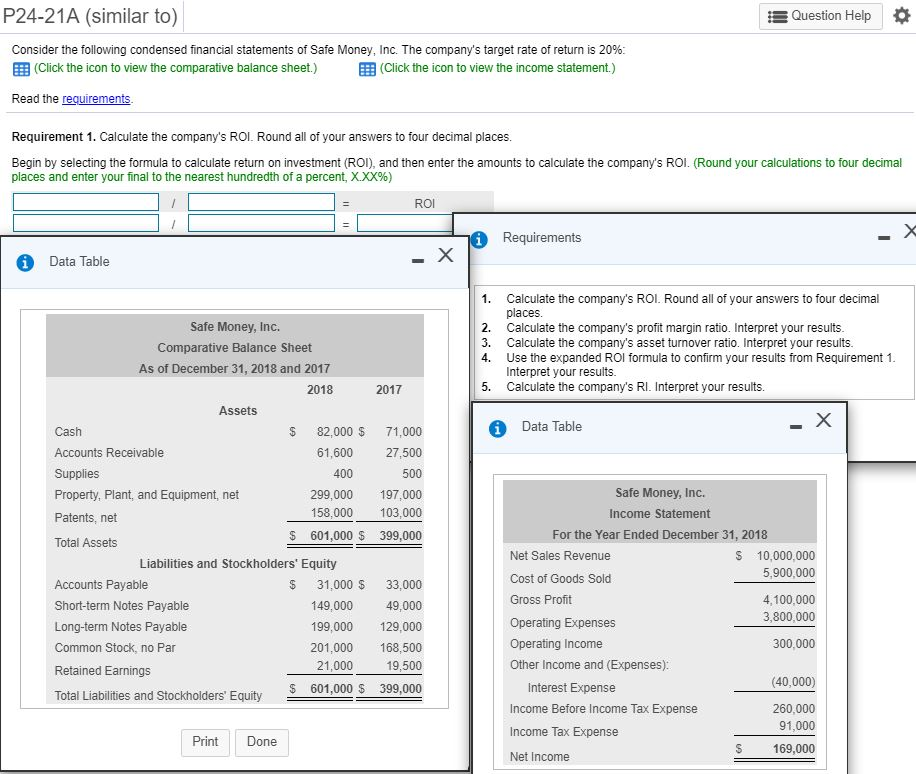Click the Accounts Payable 2018 value 31,000
This screenshot has height=774, width=916.
335,585
